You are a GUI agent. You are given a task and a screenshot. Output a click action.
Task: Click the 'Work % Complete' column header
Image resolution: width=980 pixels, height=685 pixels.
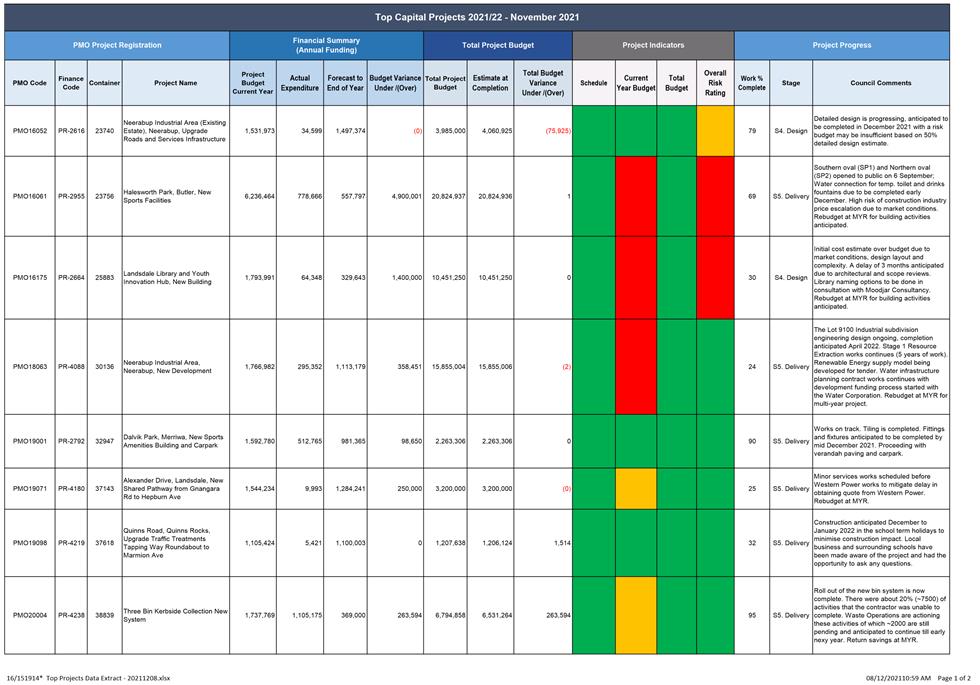click(x=751, y=83)
